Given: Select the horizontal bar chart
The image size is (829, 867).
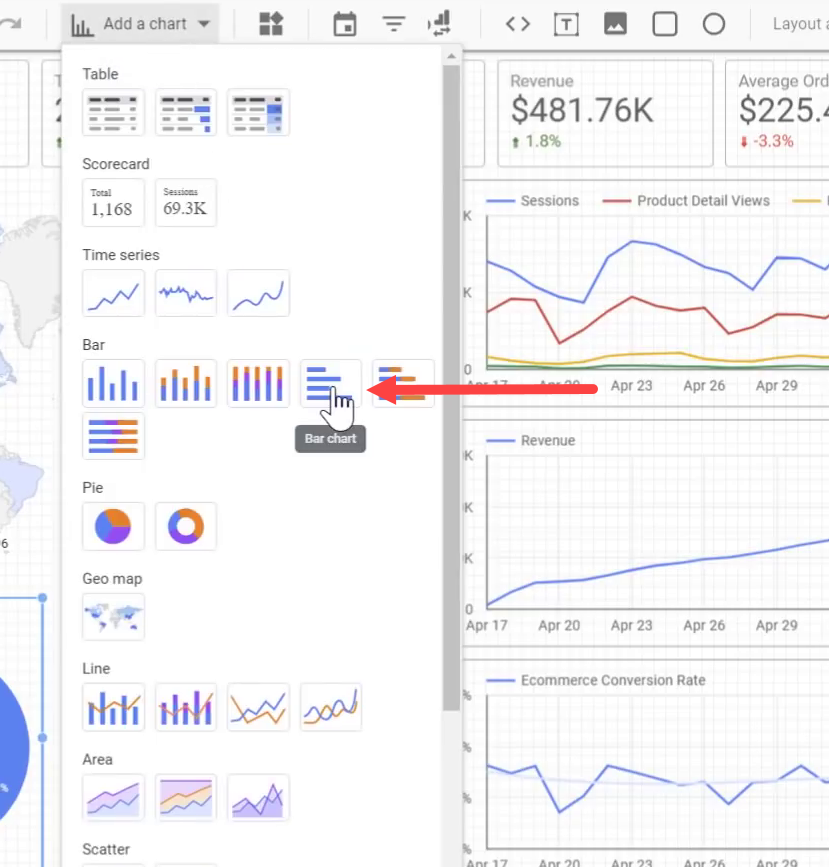Looking at the screenshot, I should point(331,383).
